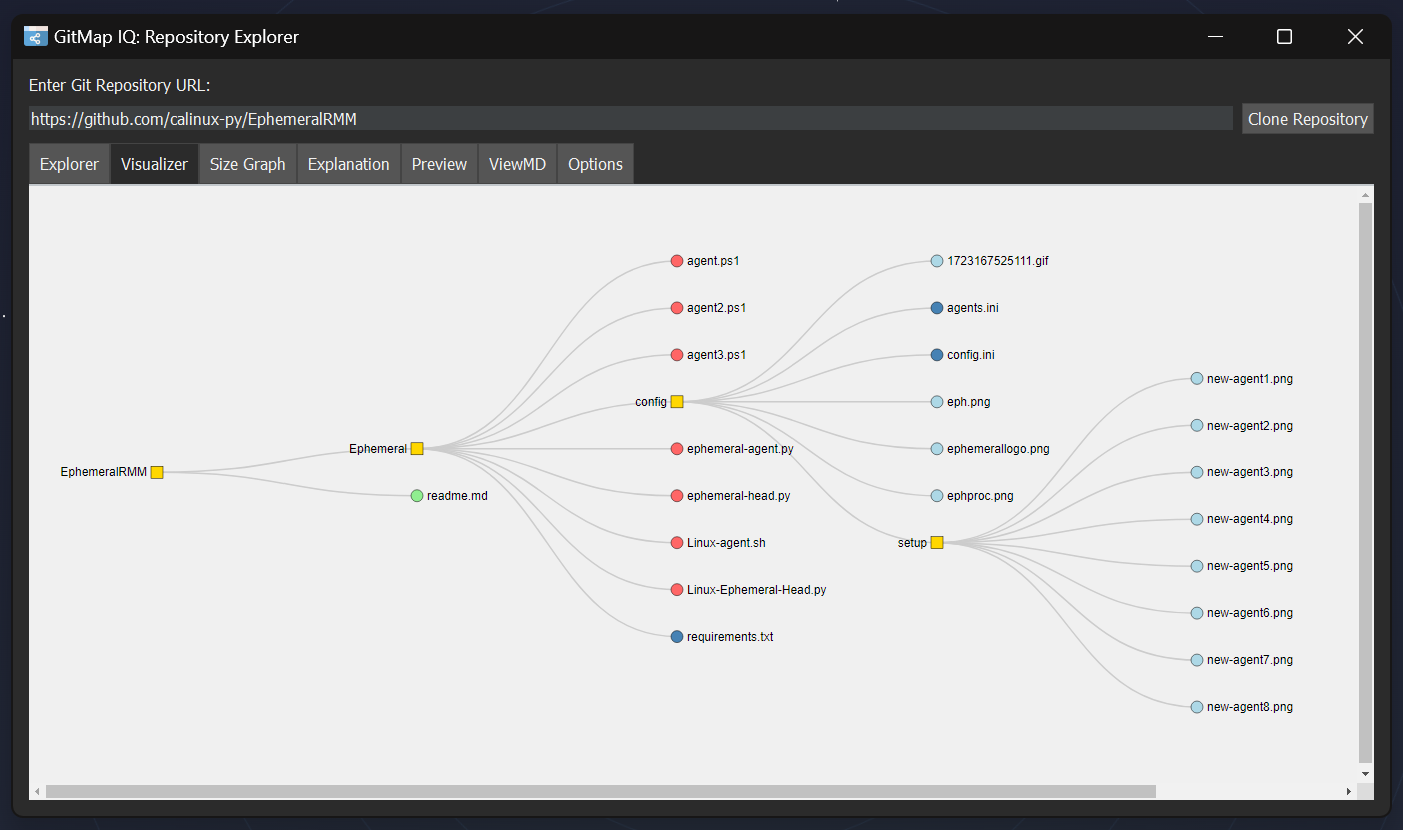The height and width of the screenshot is (830, 1403).
Task: Select the config.ini blue node circle
Action: point(937,355)
